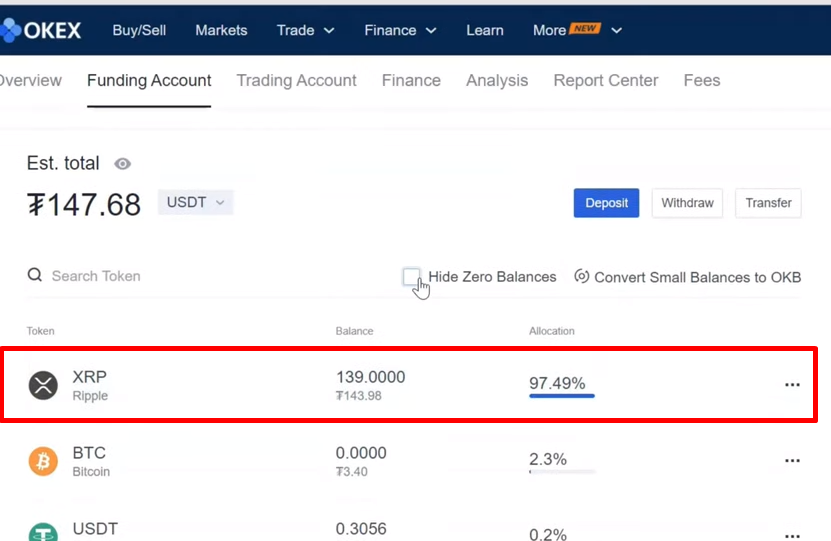Click the BTC Bitcoin coin icon

point(43,461)
